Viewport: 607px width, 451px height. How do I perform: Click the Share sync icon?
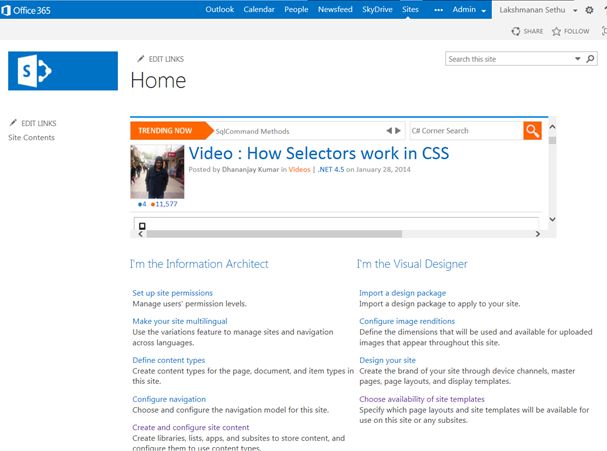point(516,31)
